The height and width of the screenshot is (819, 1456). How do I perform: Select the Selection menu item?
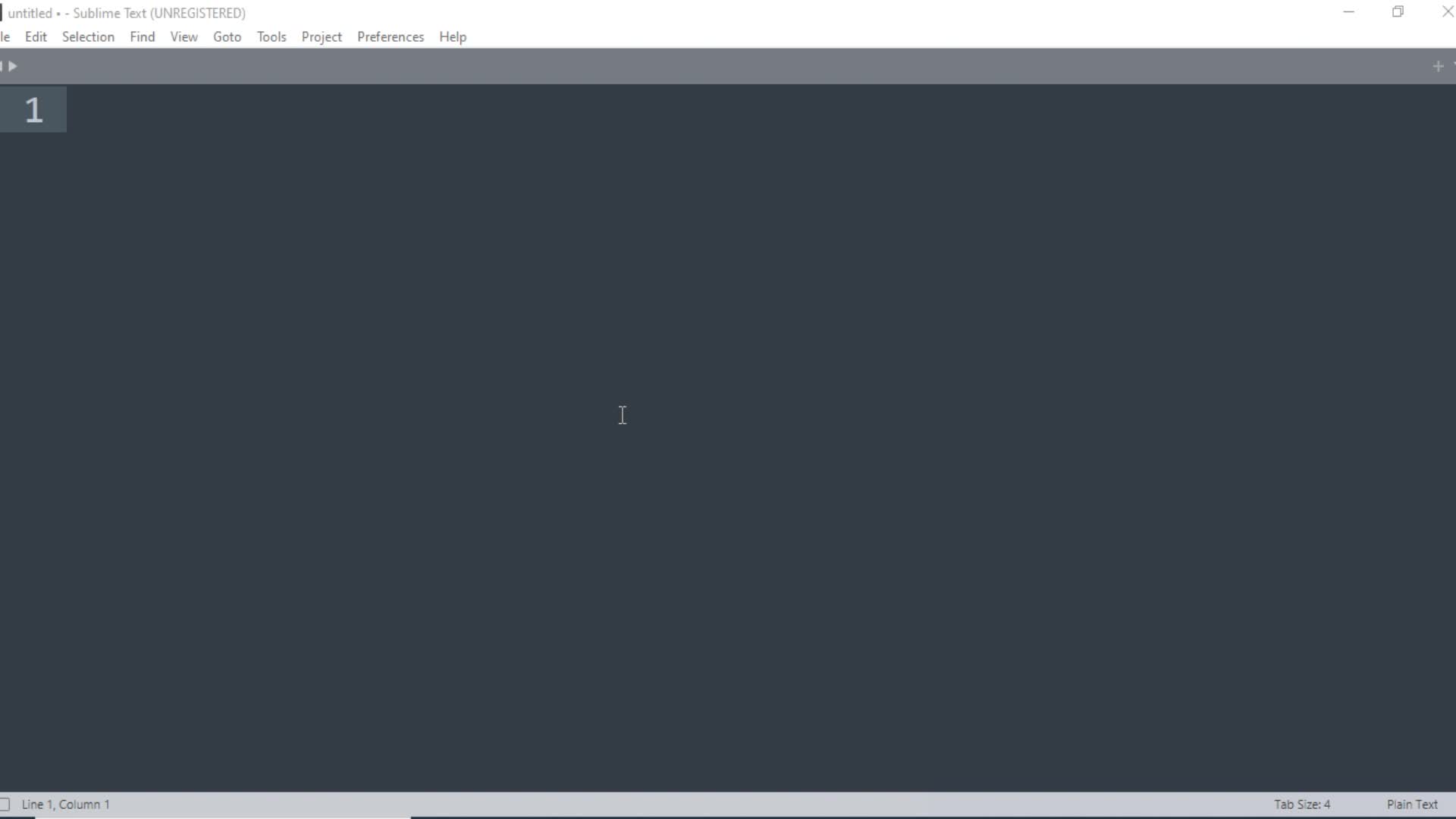click(x=88, y=37)
